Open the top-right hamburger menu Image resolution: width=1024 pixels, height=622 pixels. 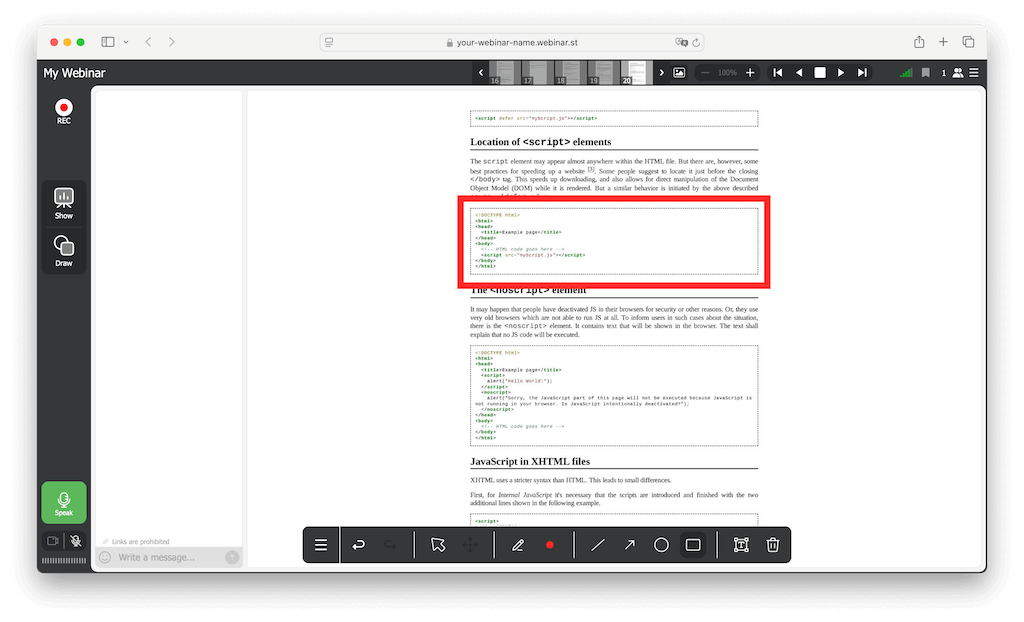click(x=974, y=73)
